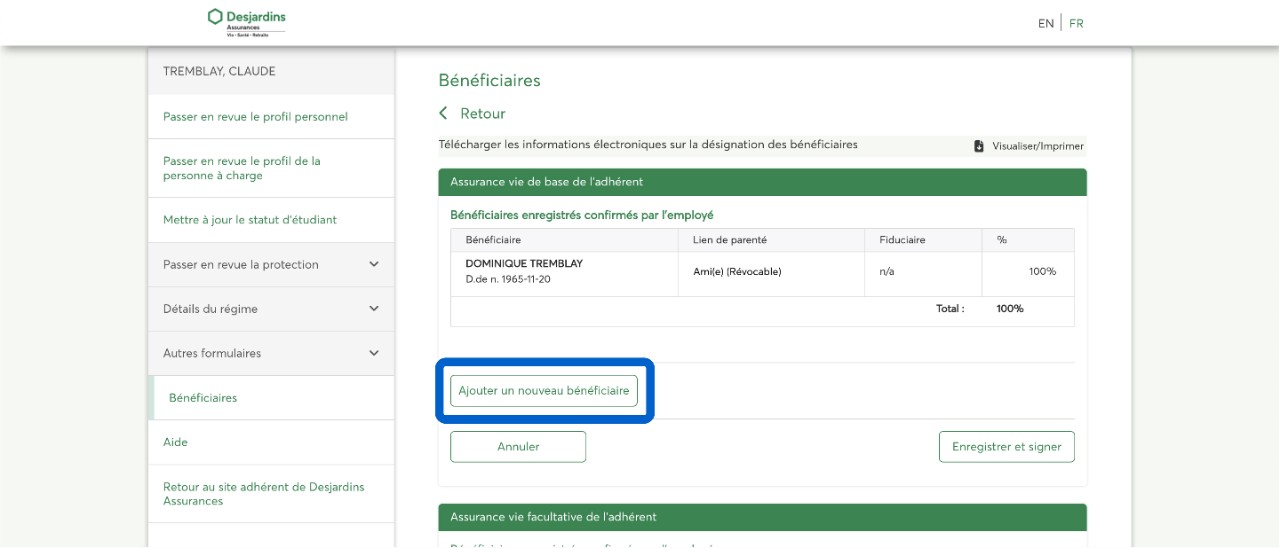This screenshot has width=1280, height=548.
Task: Click the Retour link text
Action: click(483, 114)
